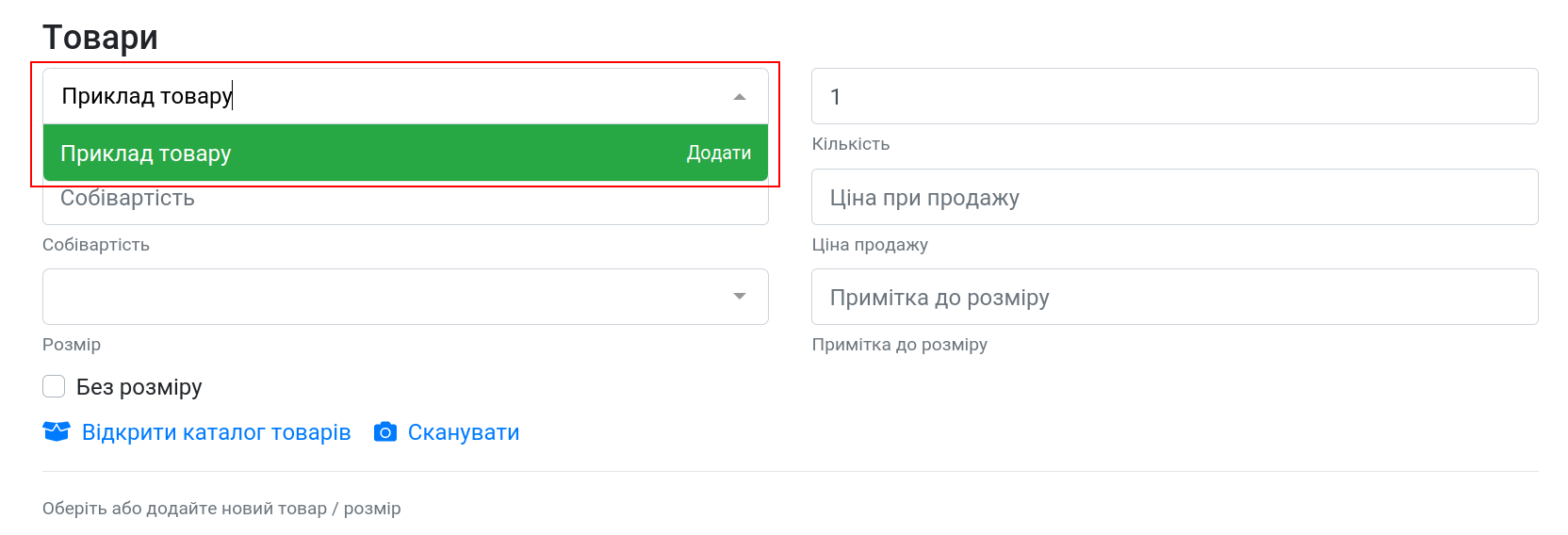Expand the Розмір dropdown arrow
Image resolution: width=1568 pixels, height=535 pixels.
pos(740,297)
